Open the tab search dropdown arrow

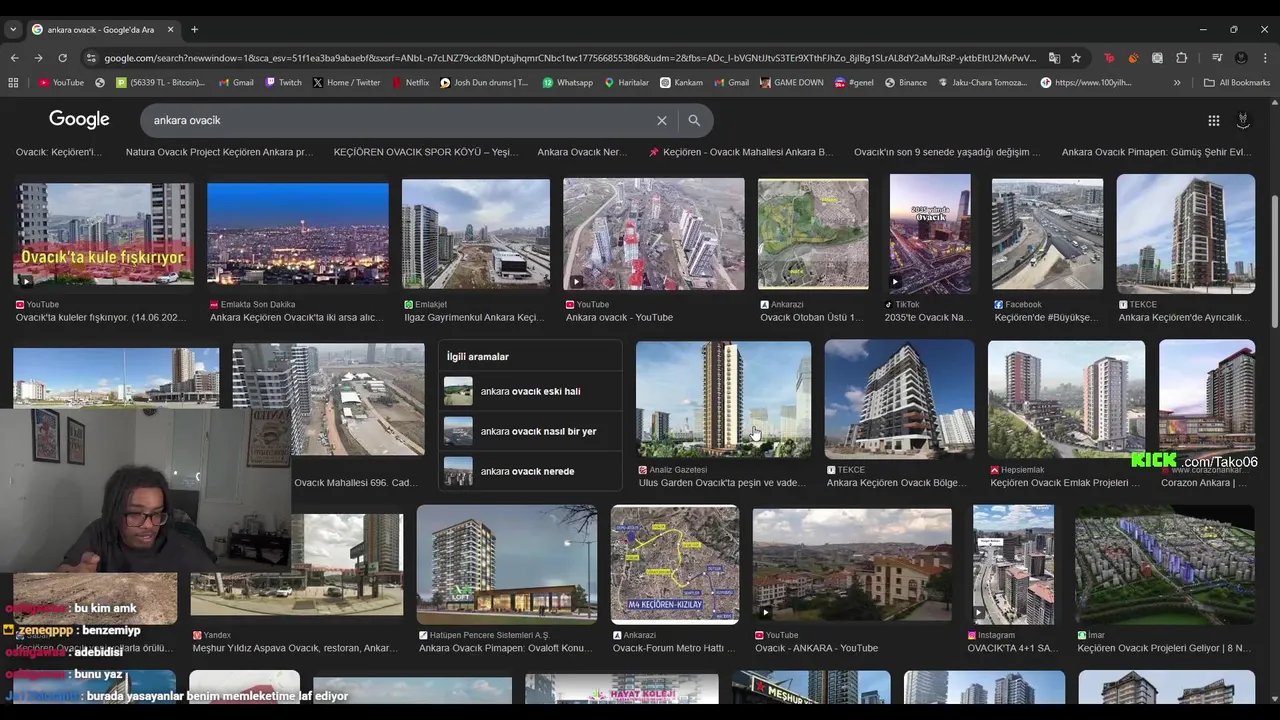click(13, 30)
